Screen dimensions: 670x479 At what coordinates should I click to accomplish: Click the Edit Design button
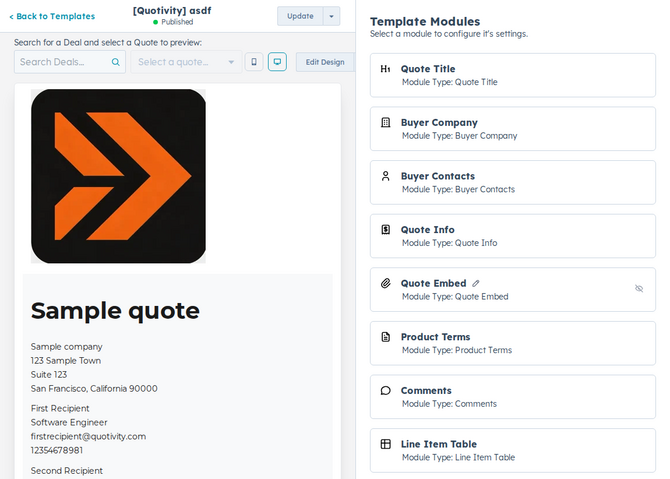[x=325, y=62]
